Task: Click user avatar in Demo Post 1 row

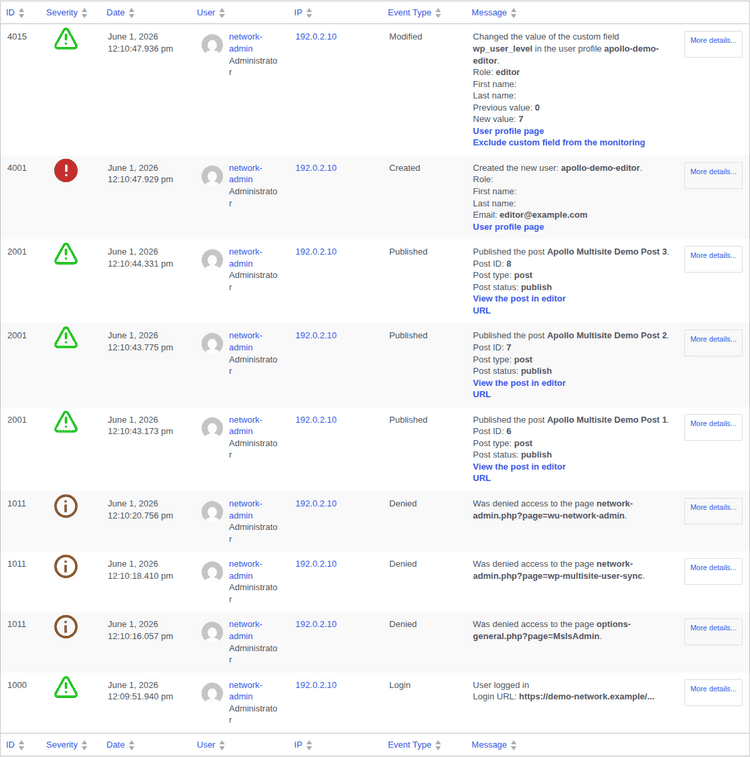Action: 212,428
